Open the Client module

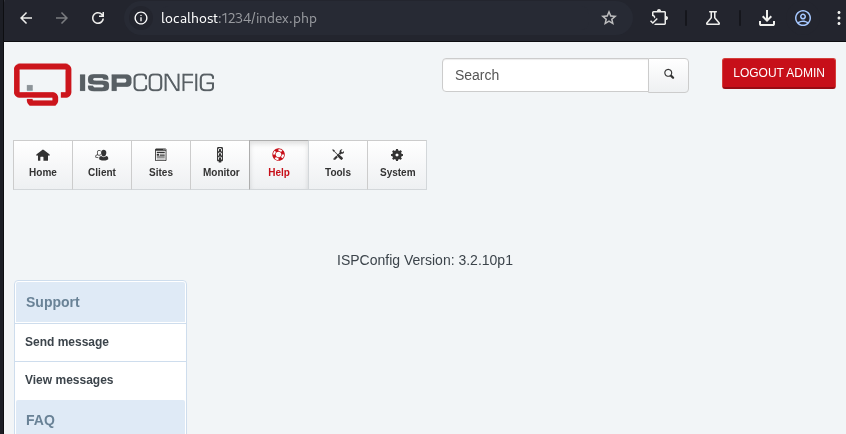pos(102,164)
